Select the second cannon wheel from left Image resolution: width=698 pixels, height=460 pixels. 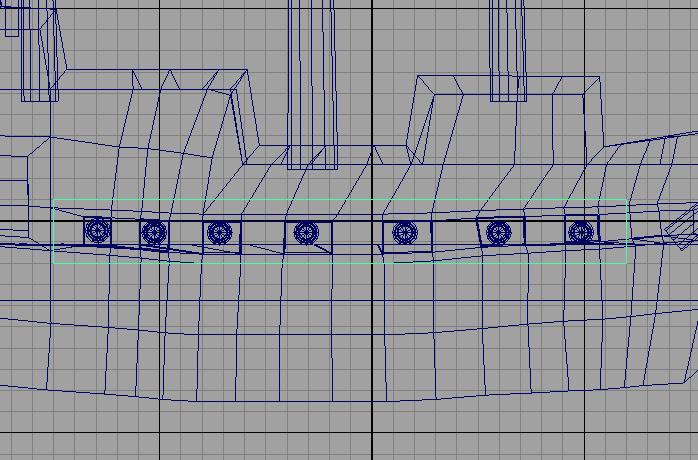click(x=154, y=232)
